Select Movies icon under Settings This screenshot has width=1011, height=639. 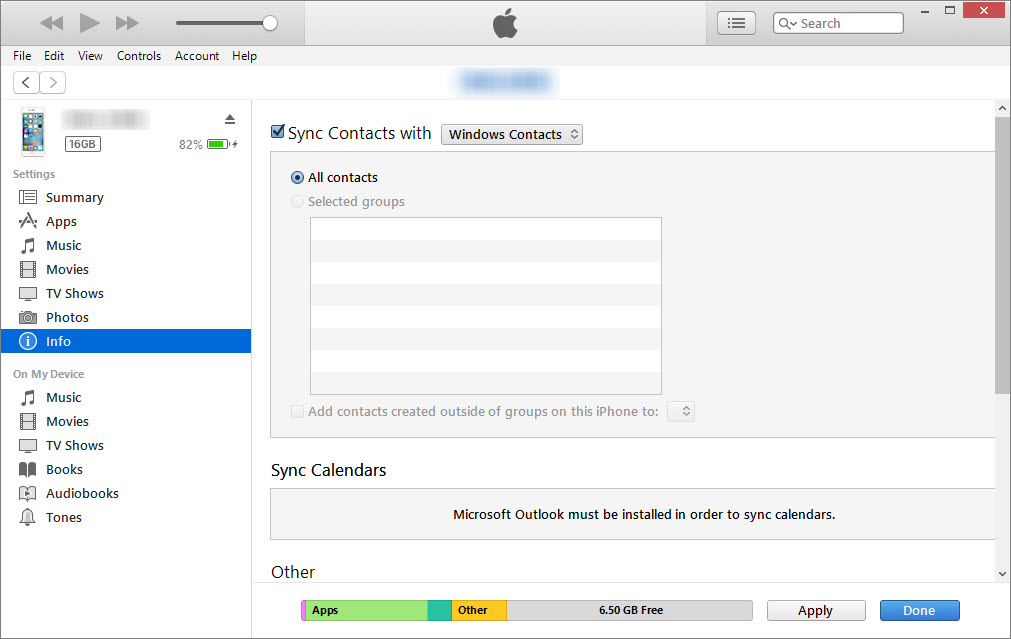pyautogui.click(x=28, y=270)
